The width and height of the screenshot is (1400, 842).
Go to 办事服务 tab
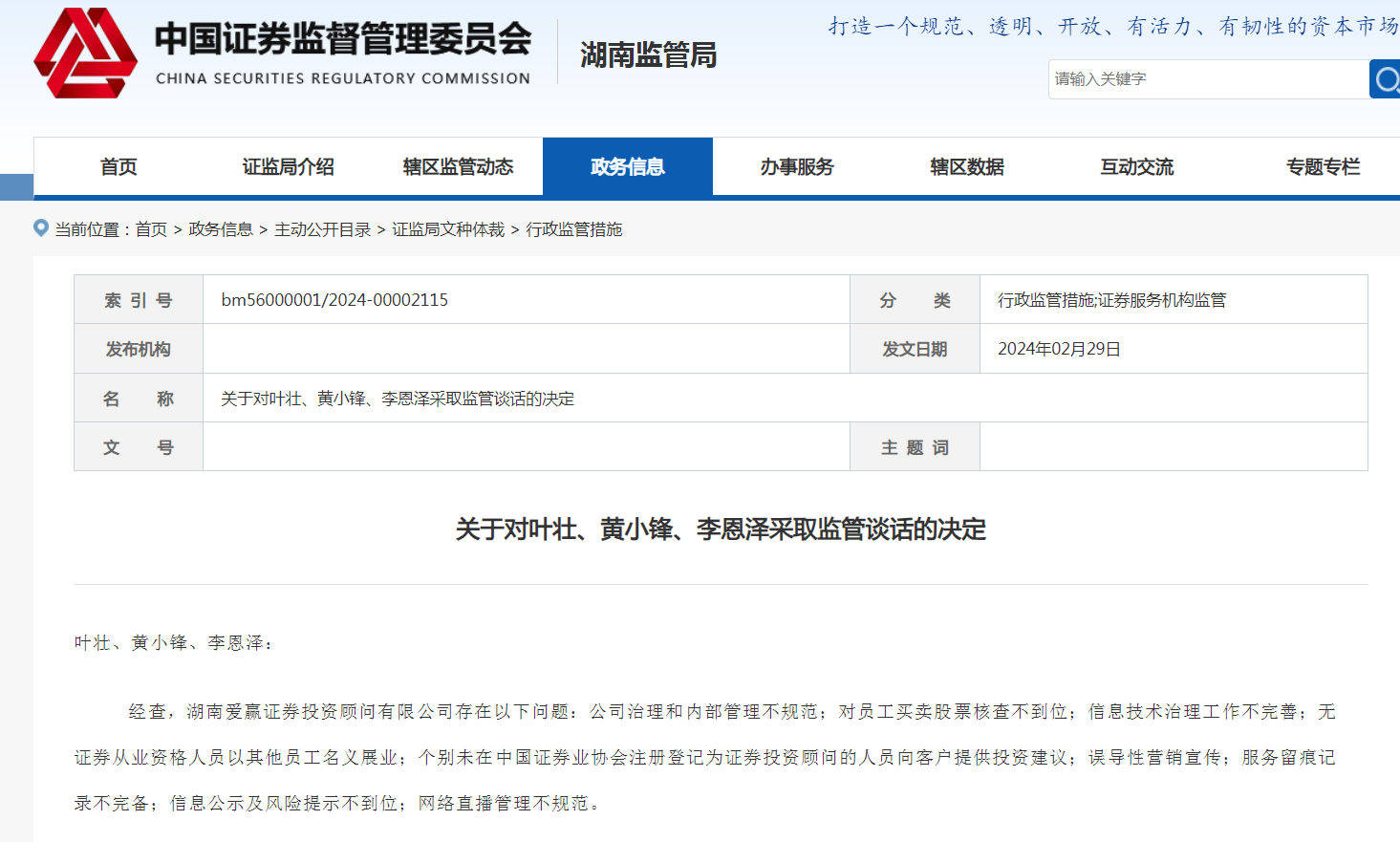click(x=797, y=167)
